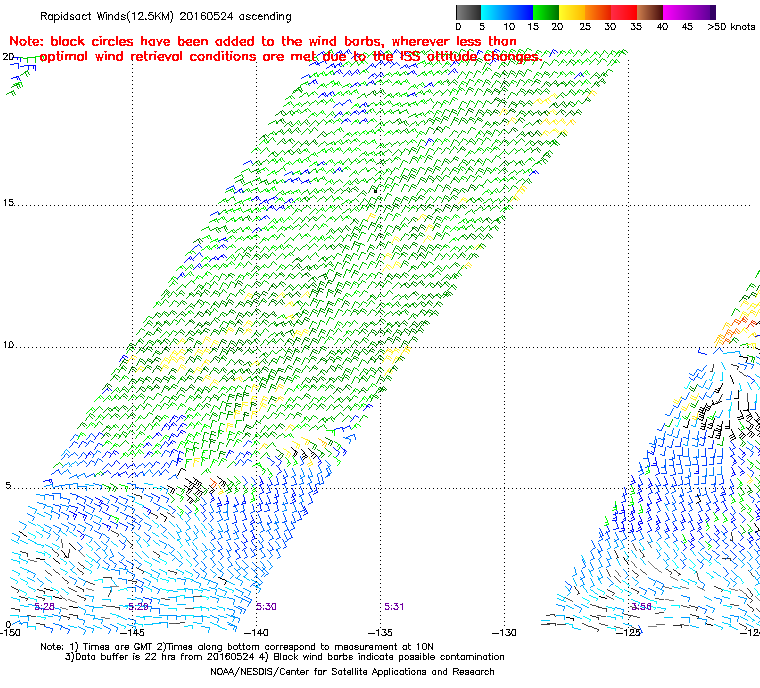Click the swath time label 5:31

tap(394, 607)
